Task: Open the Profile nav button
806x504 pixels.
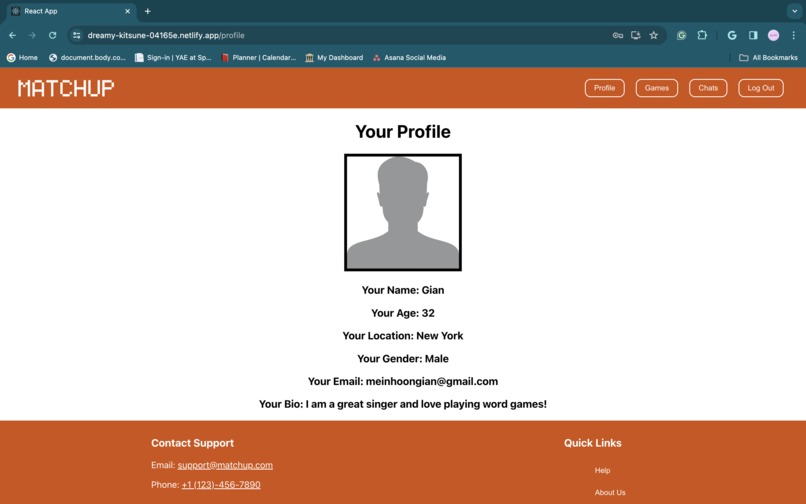Action: (604, 88)
